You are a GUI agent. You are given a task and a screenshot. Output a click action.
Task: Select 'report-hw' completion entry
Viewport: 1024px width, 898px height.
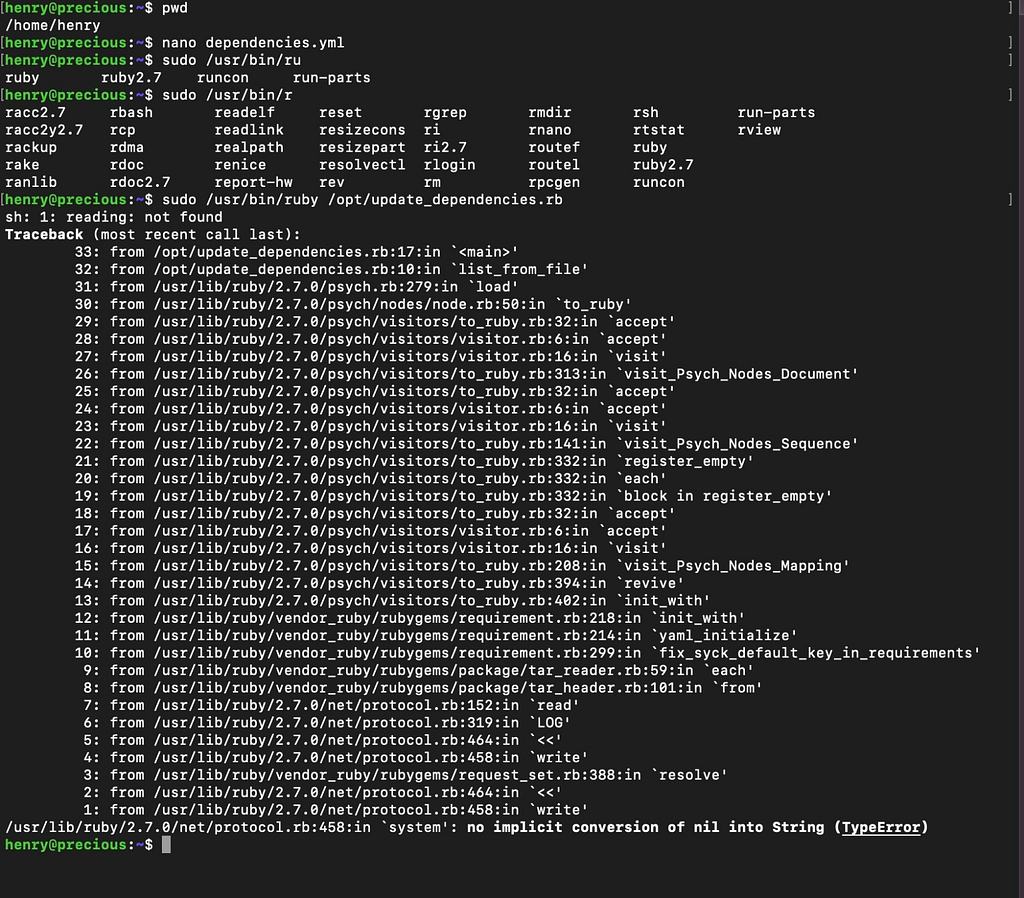(253, 182)
